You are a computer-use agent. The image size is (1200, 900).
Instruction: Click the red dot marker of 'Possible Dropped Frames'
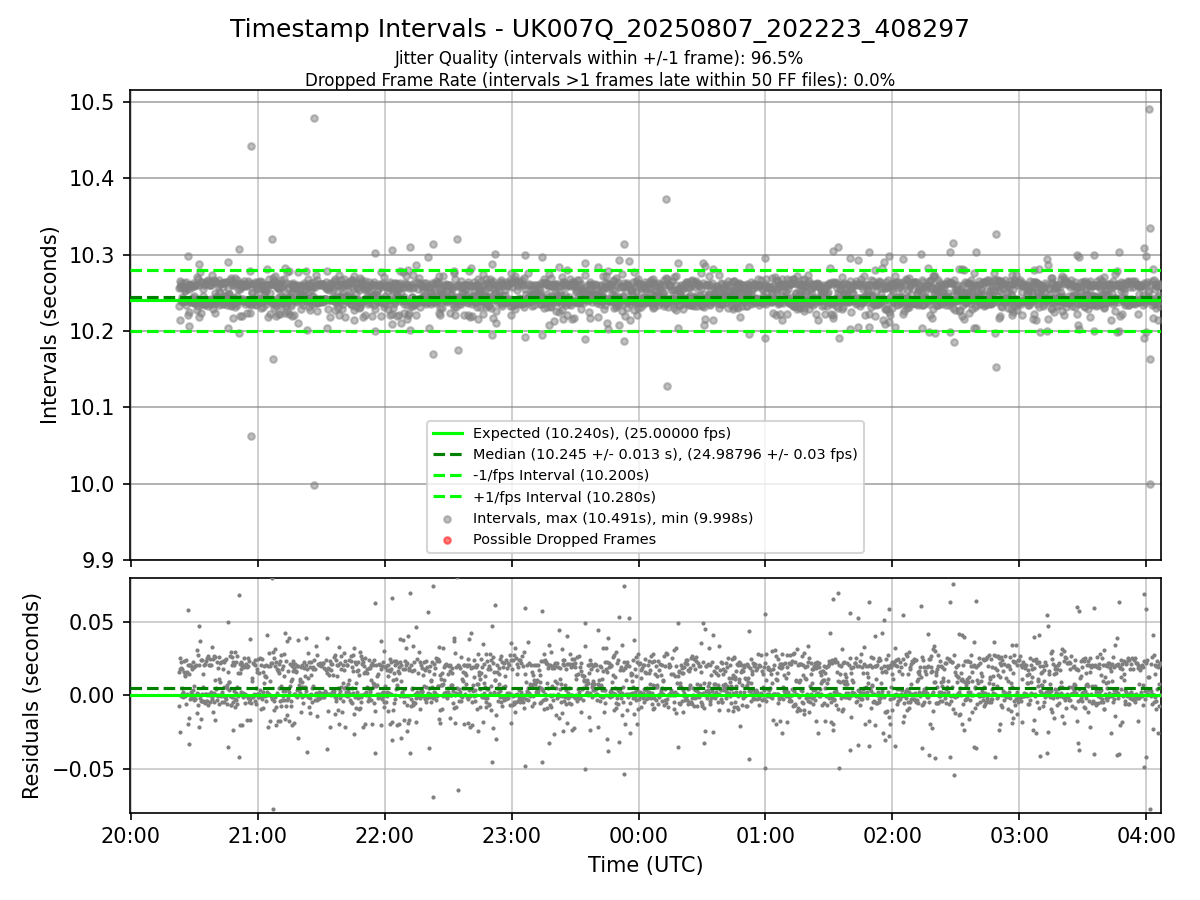click(x=447, y=540)
